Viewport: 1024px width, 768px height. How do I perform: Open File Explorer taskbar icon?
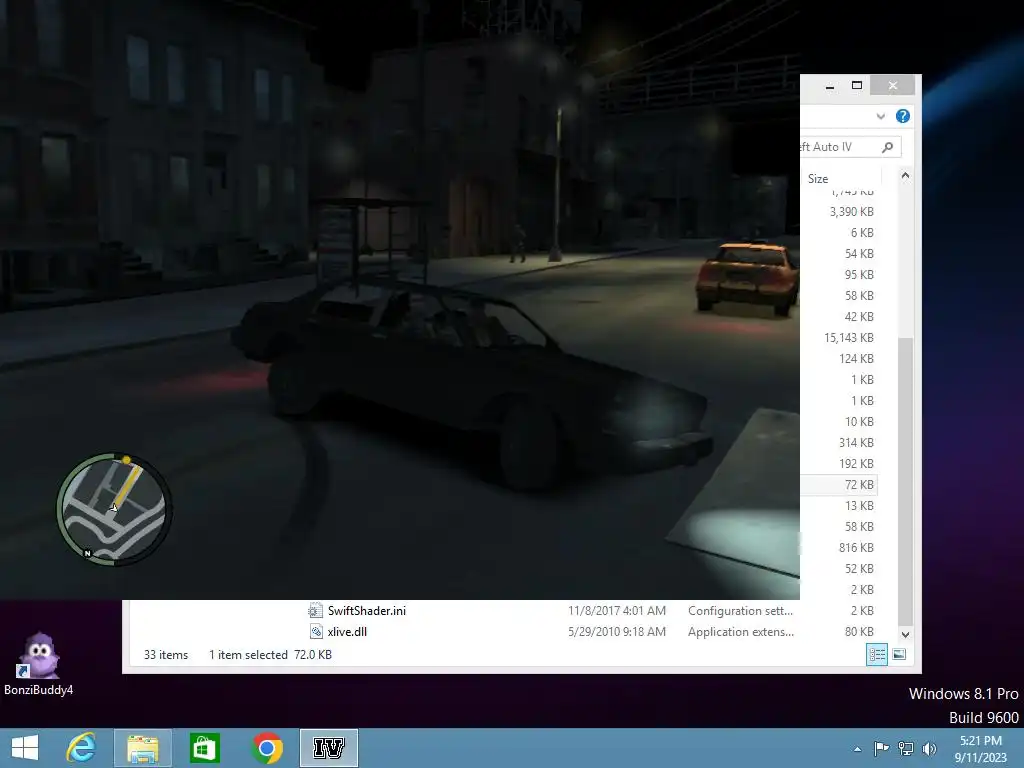[143, 748]
